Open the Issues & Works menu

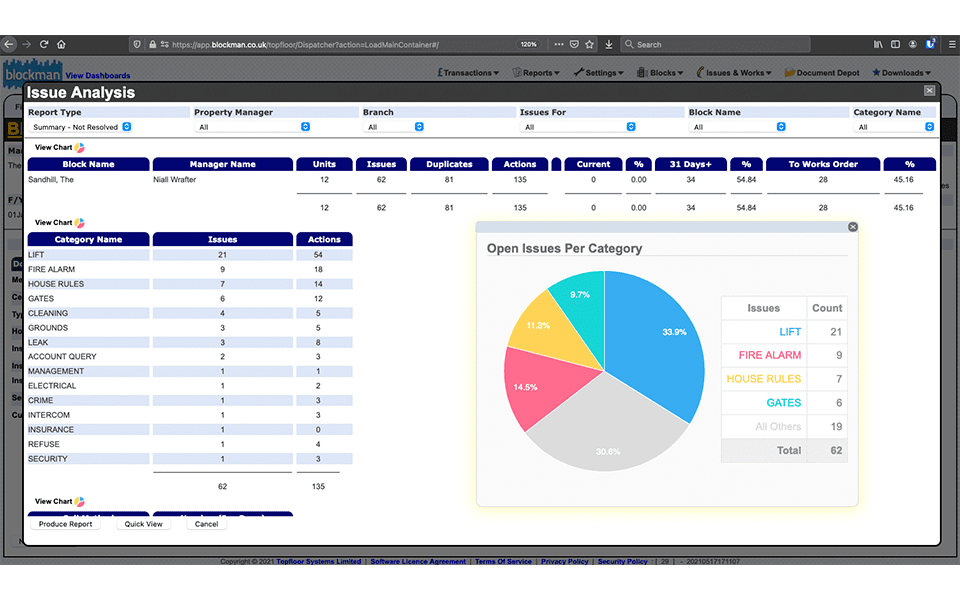pyautogui.click(x=734, y=73)
